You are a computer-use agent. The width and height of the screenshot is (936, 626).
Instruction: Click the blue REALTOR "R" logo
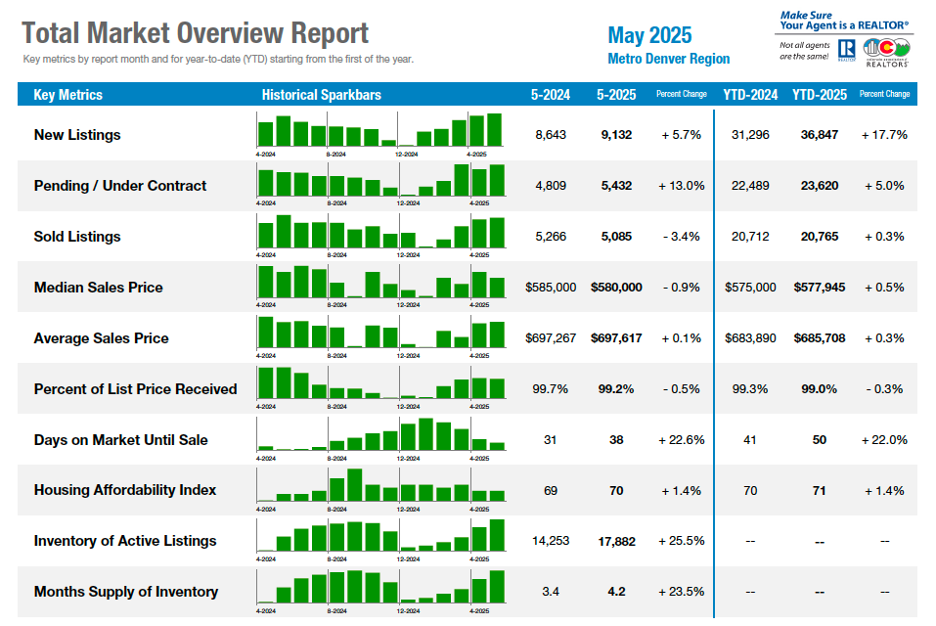pyautogui.click(x=847, y=50)
